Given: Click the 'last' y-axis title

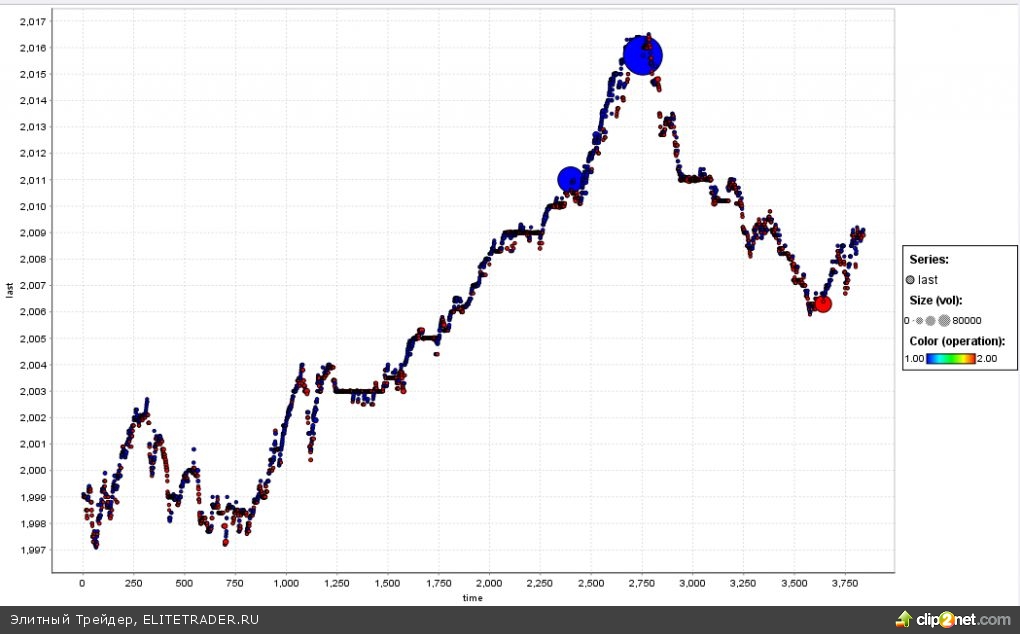Looking at the screenshot, I should click(x=9, y=290).
